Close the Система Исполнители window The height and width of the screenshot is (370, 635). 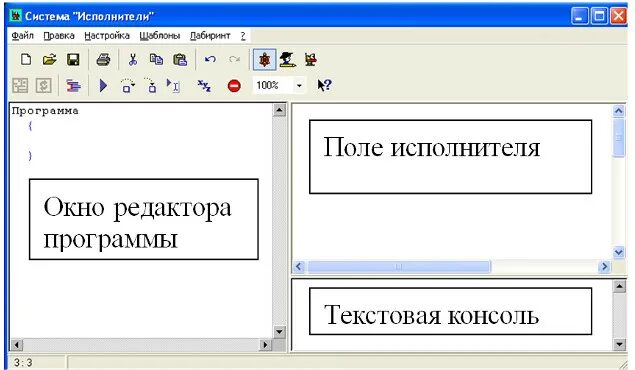pyautogui.click(x=618, y=16)
